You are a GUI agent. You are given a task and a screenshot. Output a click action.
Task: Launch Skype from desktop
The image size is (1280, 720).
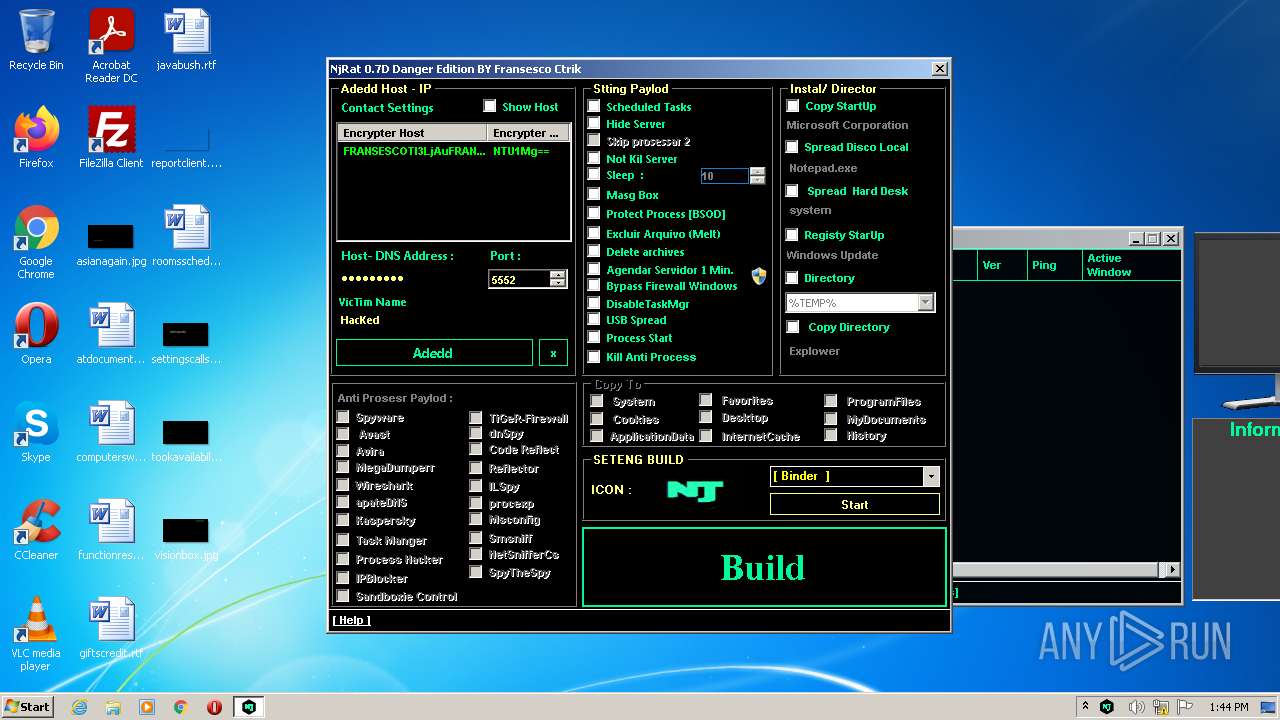pyautogui.click(x=36, y=431)
